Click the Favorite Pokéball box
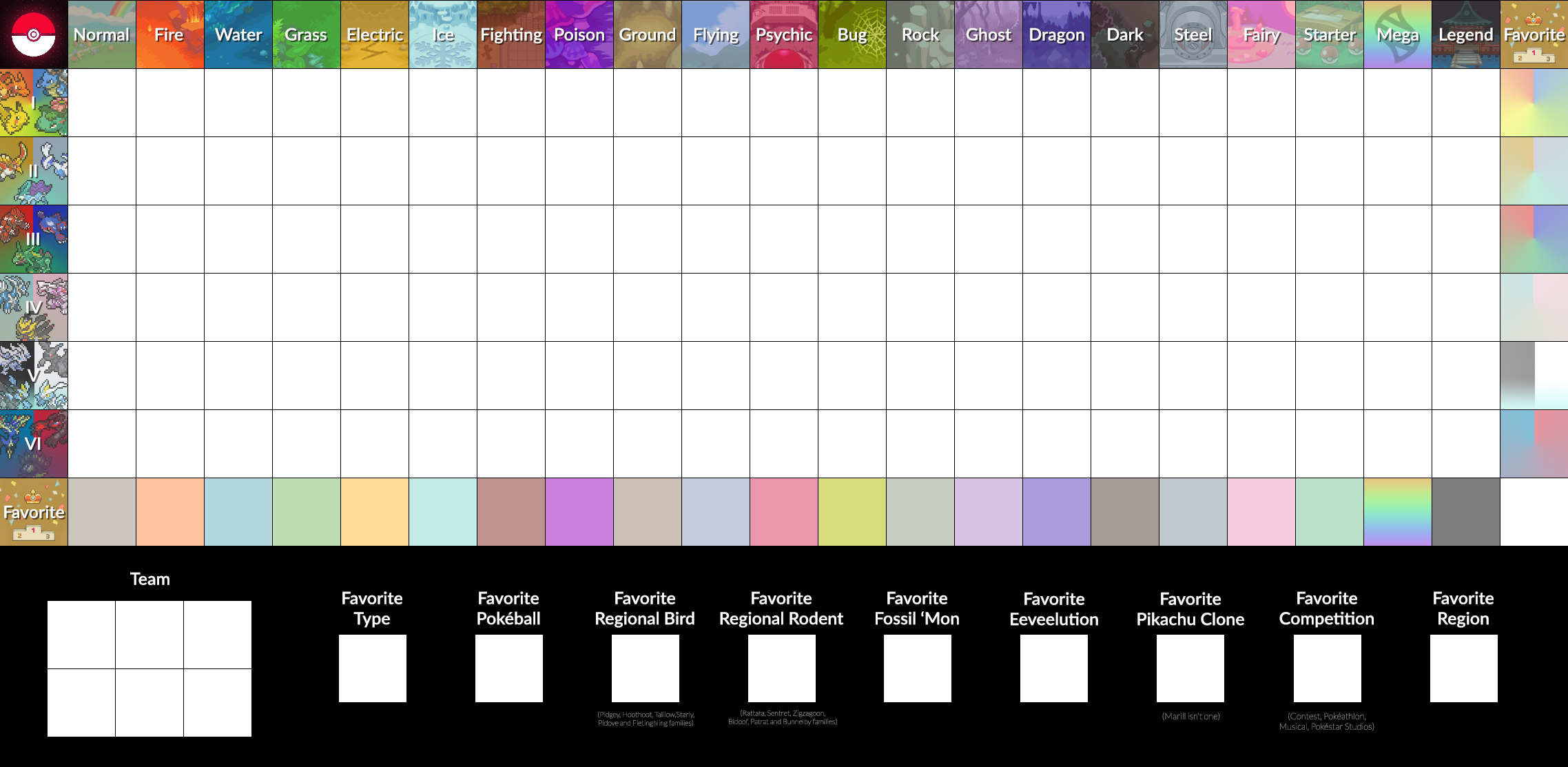Viewport: 1568px width, 767px height. pyautogui.click(x=509, y=668)
